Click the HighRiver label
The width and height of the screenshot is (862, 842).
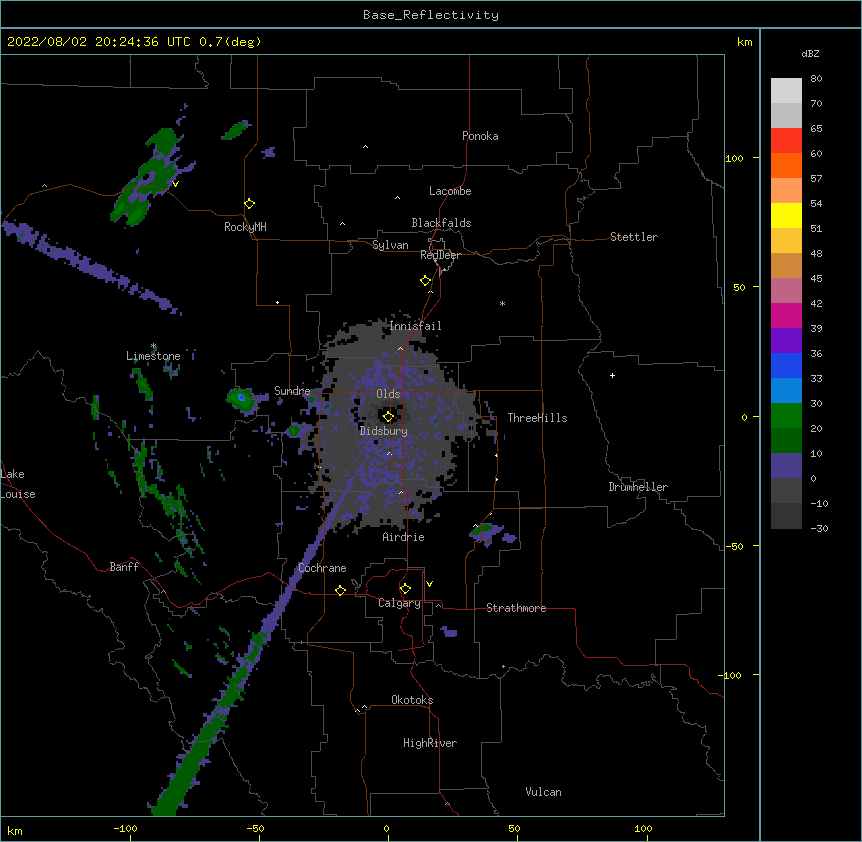point(430,743)
